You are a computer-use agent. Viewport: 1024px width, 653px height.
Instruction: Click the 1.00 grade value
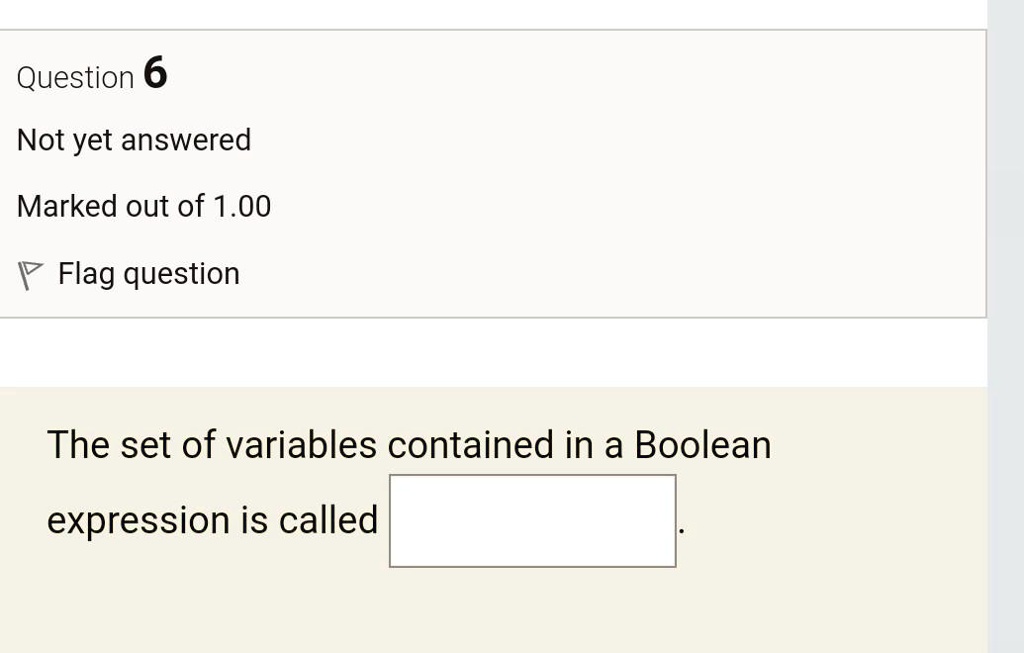click(x=242, y=206)
